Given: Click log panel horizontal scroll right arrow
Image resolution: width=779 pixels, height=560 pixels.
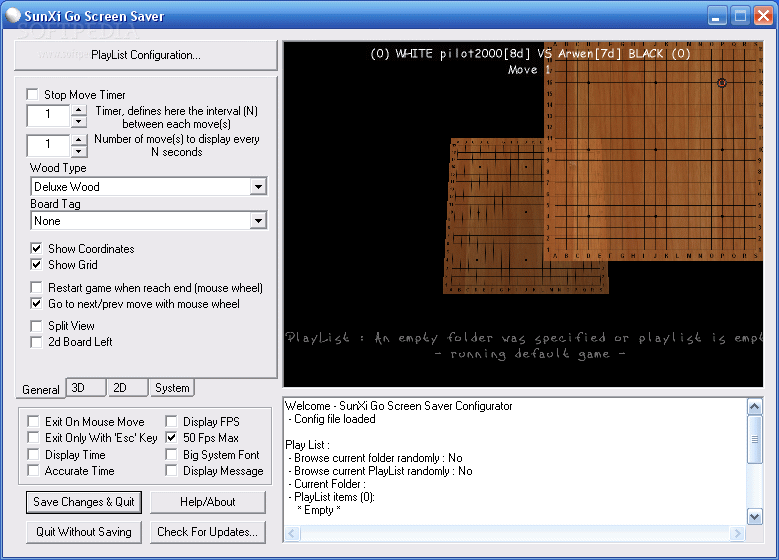Looking at the screenshot, I should pos(737,533).
